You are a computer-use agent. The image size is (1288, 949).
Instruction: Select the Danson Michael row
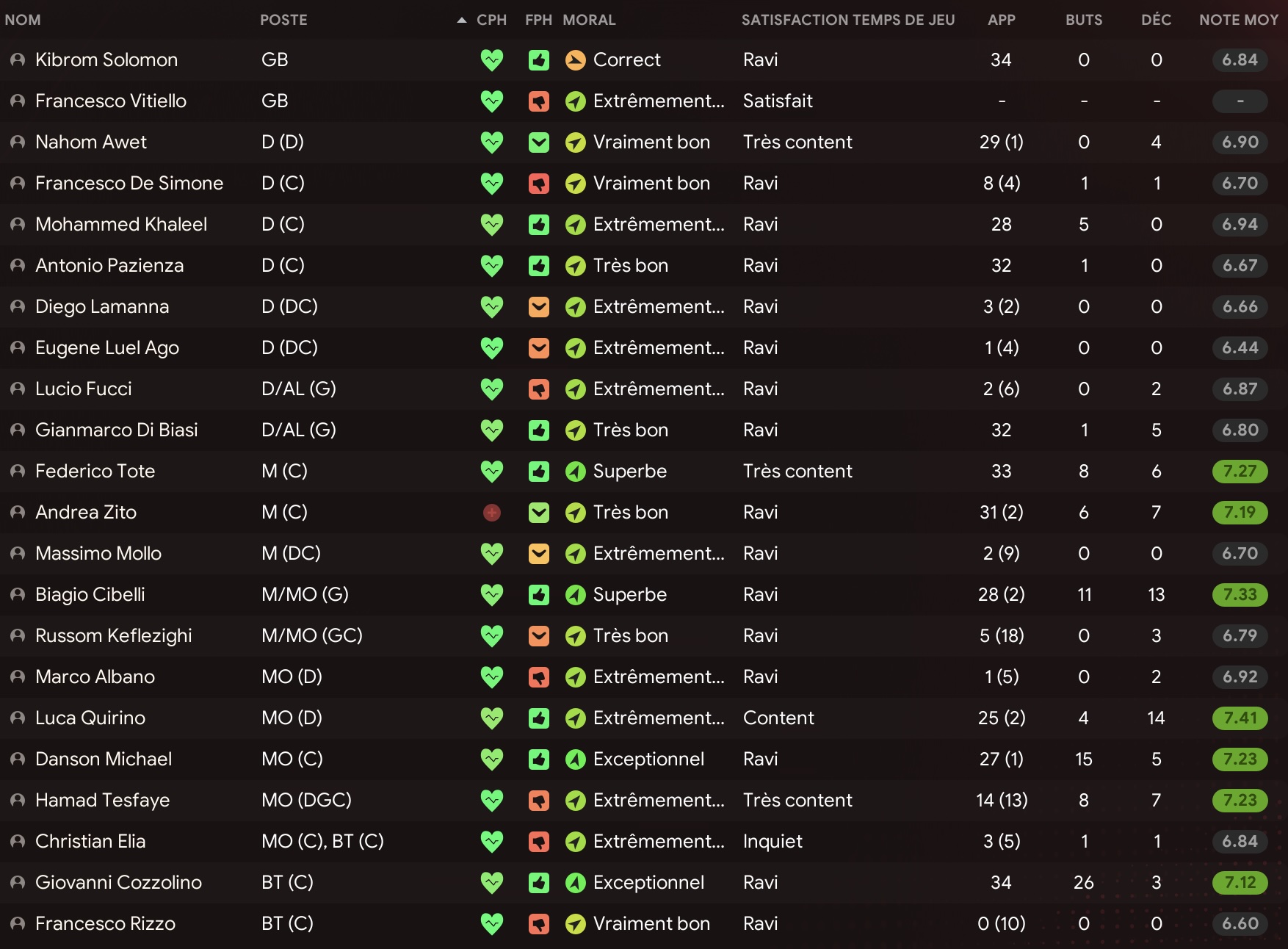(x=644, y=759)
